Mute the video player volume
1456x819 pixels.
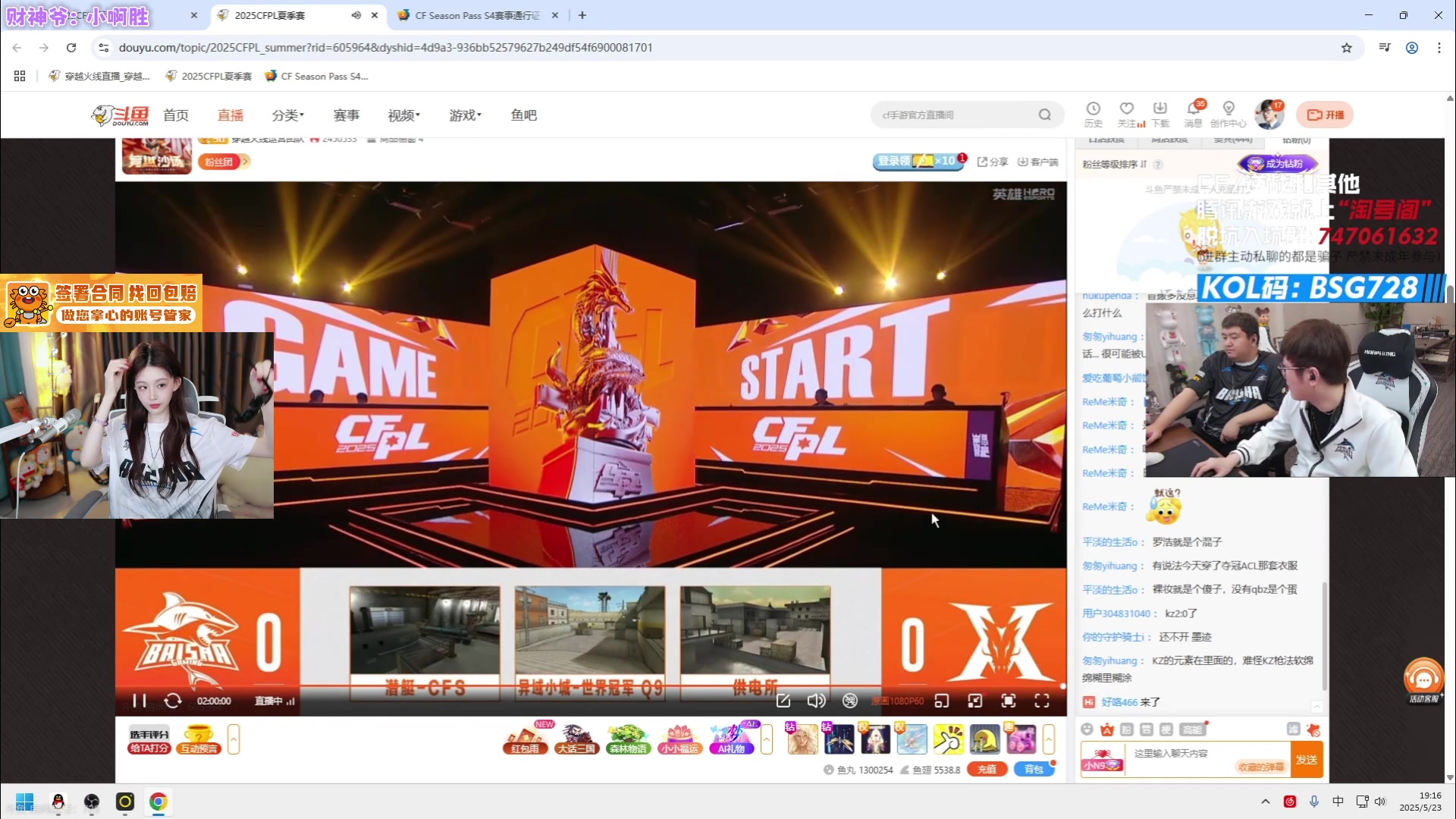point(816,701)
